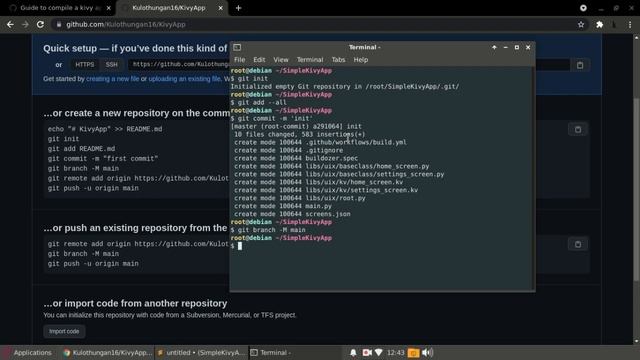
Task: Open 'uploading an existing file' link
Action: click(184, 79)
